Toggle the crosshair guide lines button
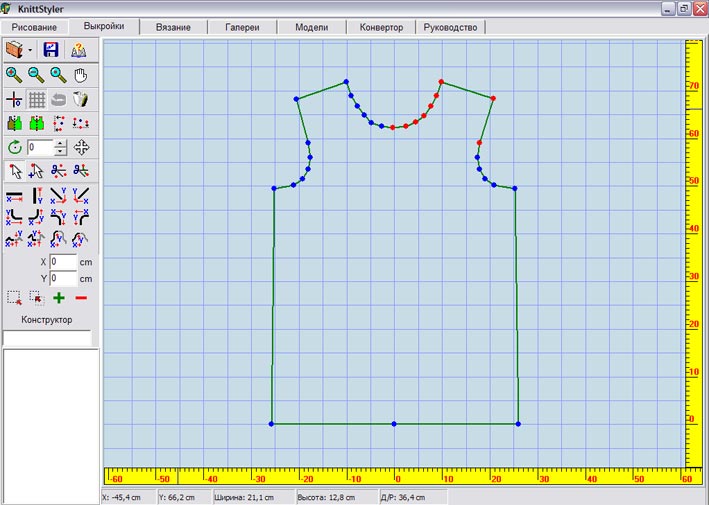The width and height of the screenshot is (709, 505). (x=15, y=100)
